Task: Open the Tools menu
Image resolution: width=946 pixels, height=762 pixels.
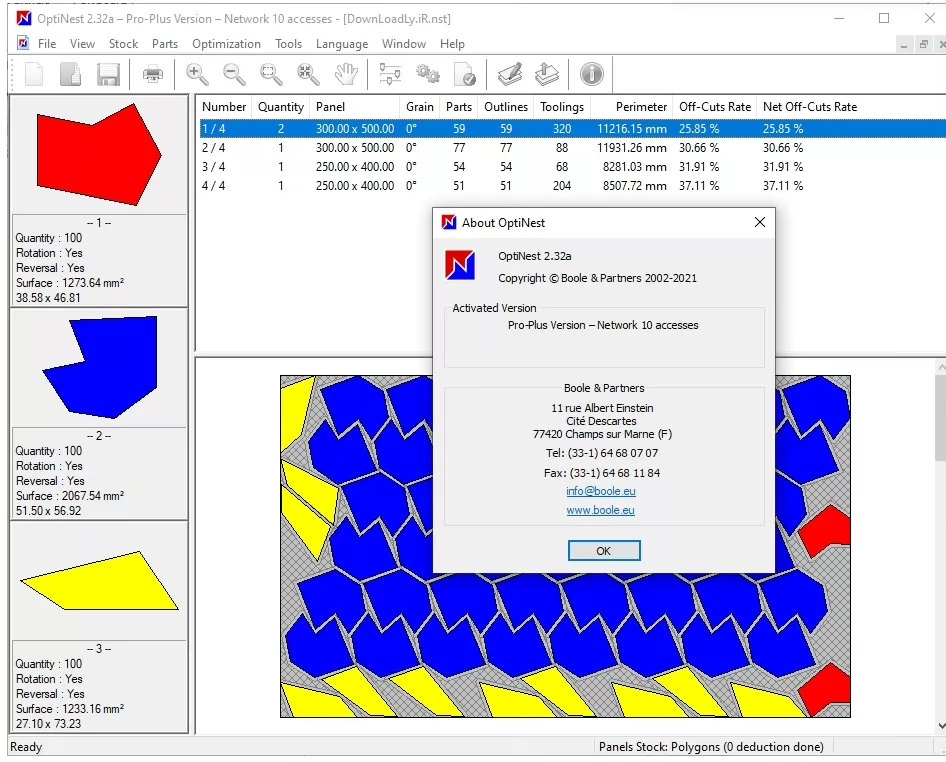Action: coord(288,44)
